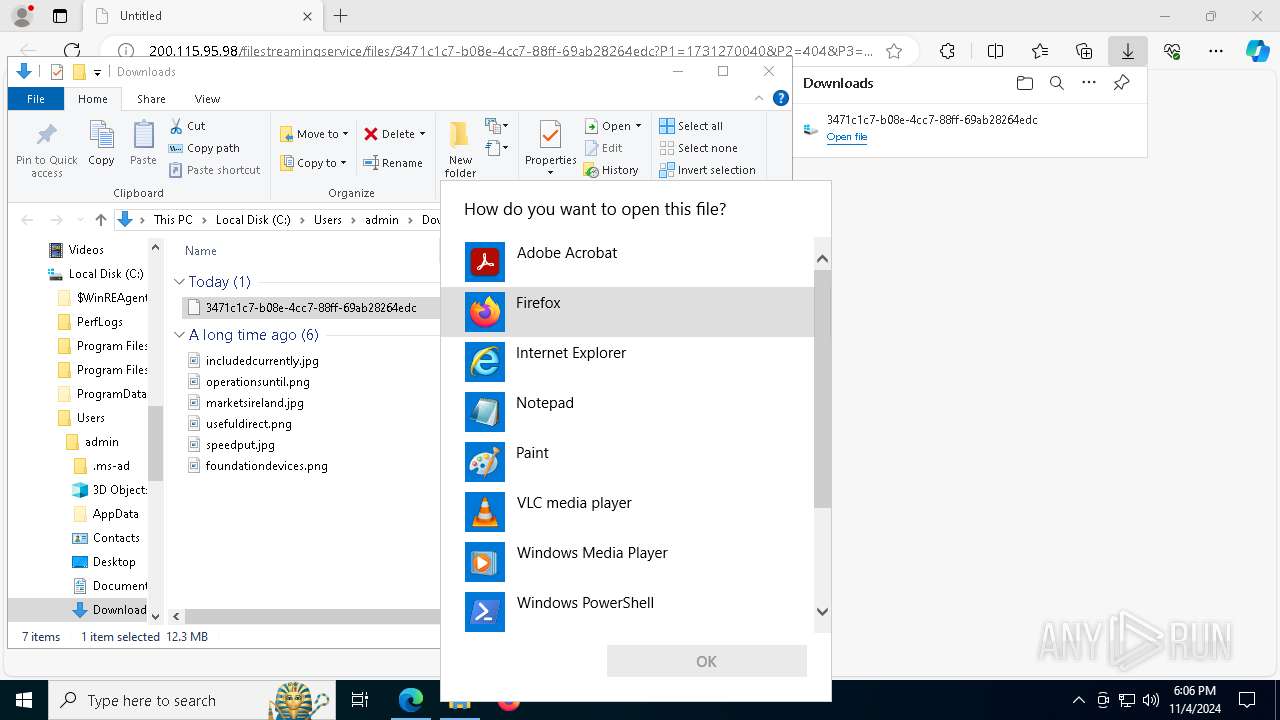Select operationsuntil.png
The height and width of the screenshot is (720, 1280).
(x=257, y=382)
